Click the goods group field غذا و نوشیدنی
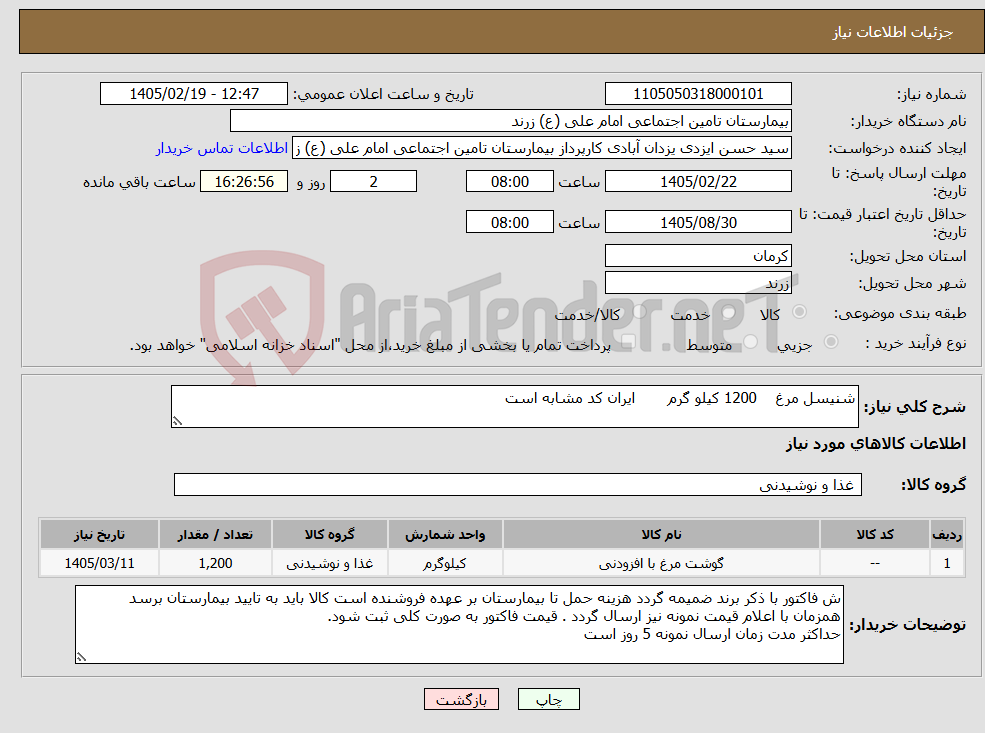 tap(518, 484)
